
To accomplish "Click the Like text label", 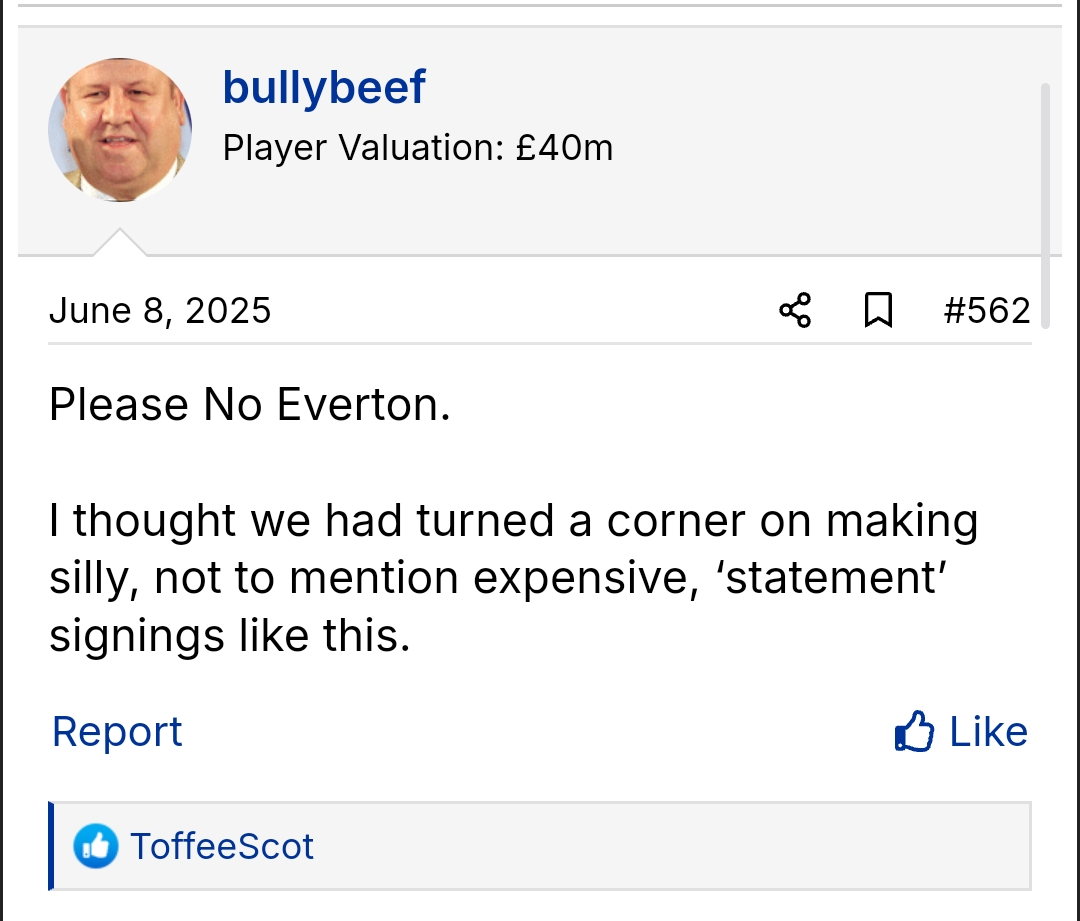I will point(988,732).
